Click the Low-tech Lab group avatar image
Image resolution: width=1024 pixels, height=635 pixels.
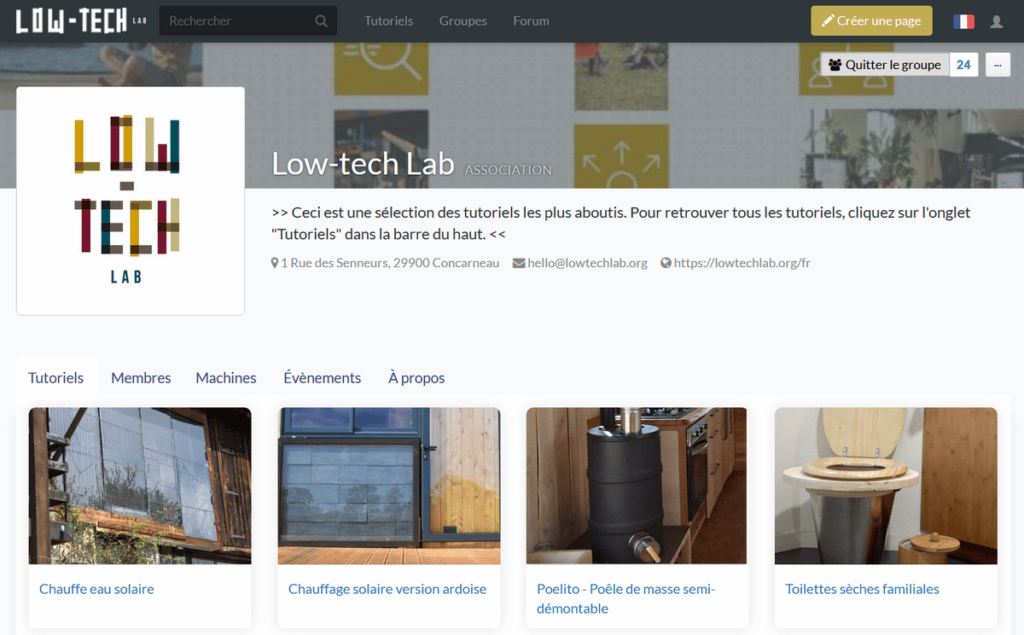[130, 201]
